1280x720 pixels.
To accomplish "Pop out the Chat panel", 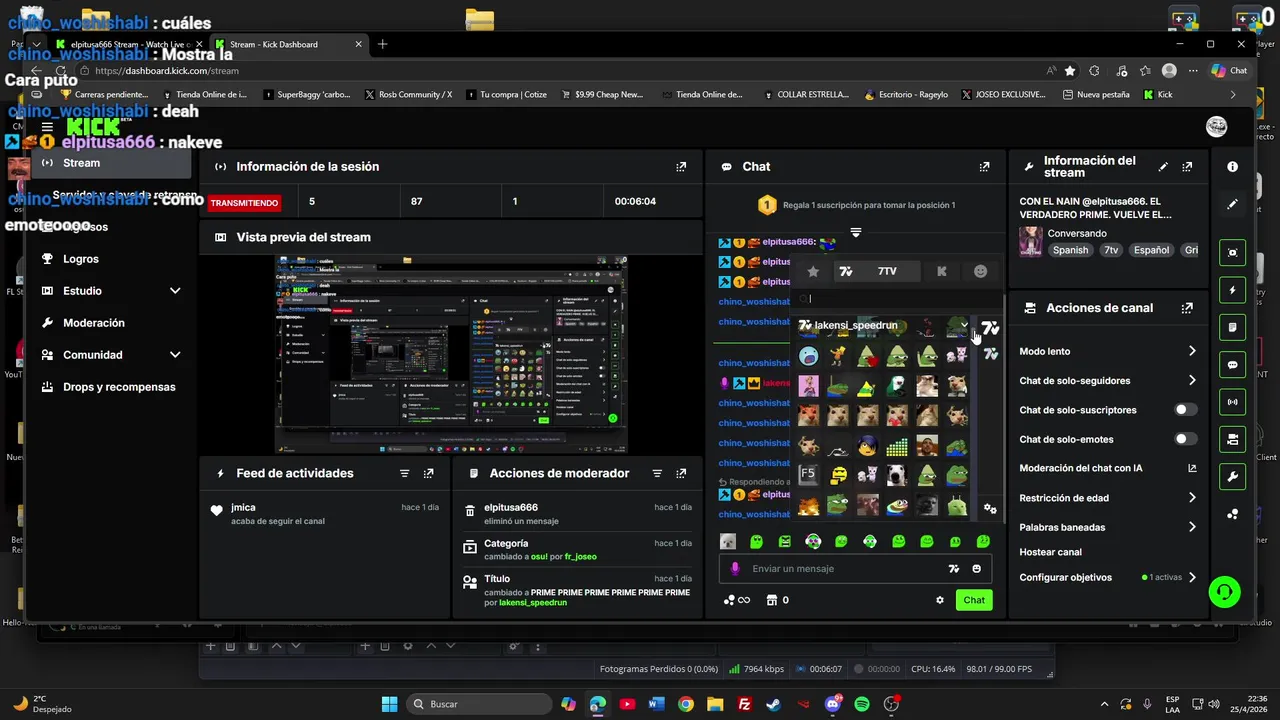I will pyautogui.click(x=984, y=167).
